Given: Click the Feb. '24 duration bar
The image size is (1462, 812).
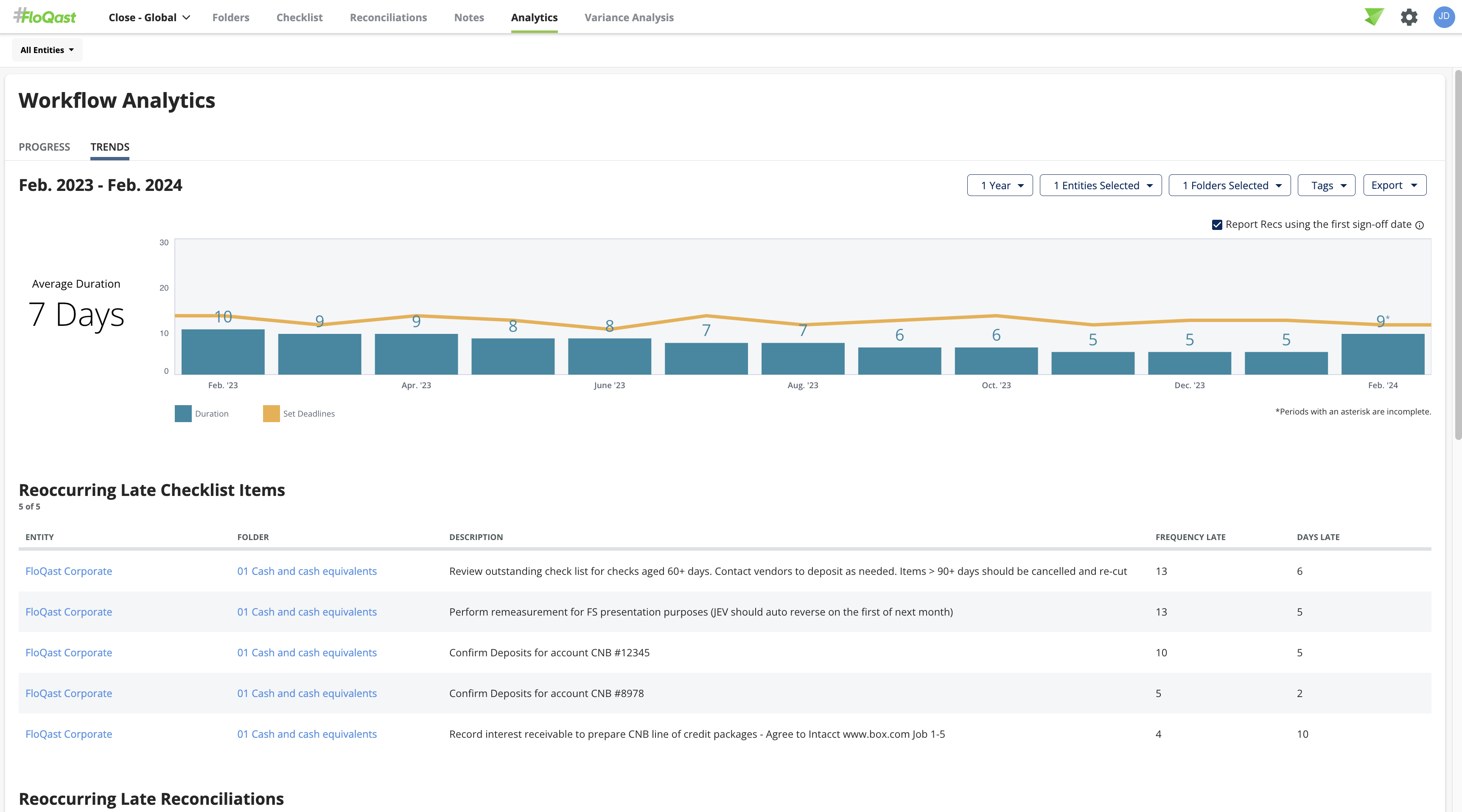Looking at the screenshot, I should pos(1383,354).
